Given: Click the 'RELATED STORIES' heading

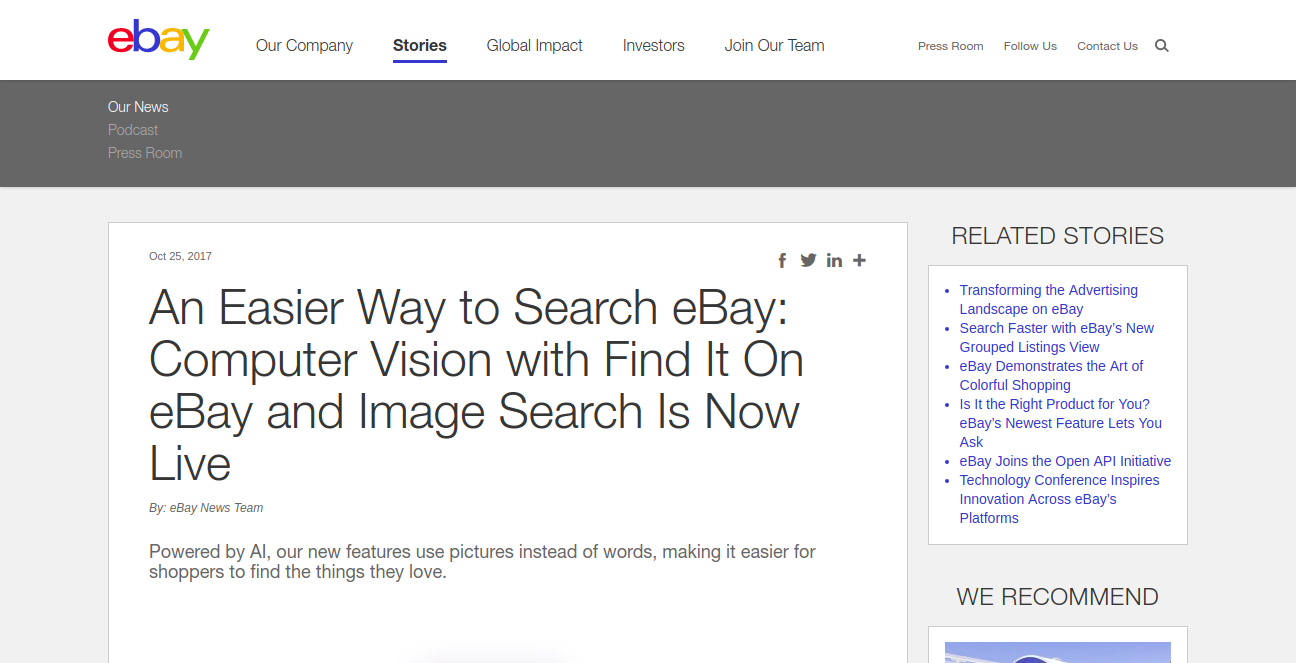Looking at the screenshot, I should pos(1057,236).
